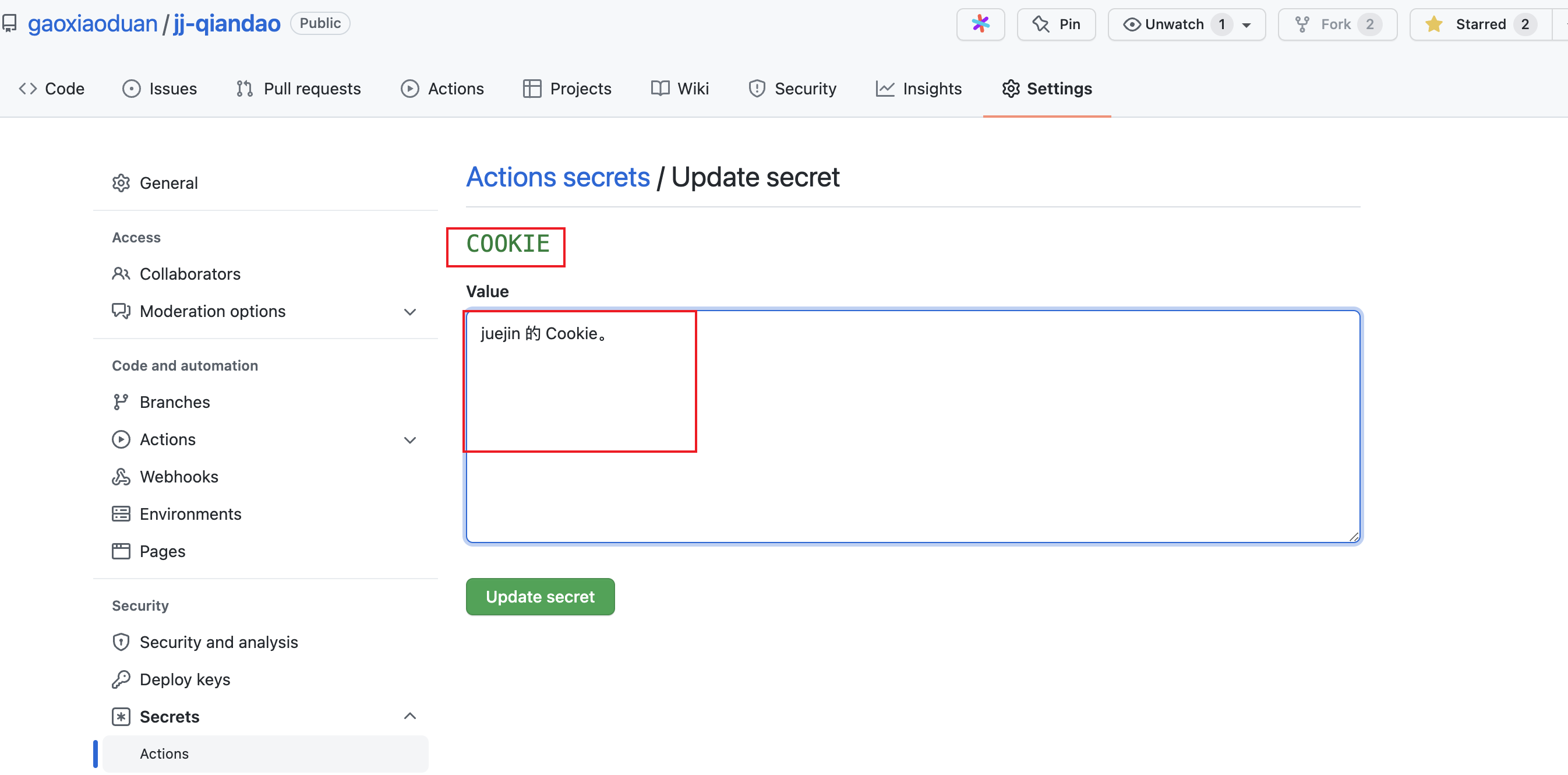The image size is (1568, 775).
Task: Click the Pin repository button
Action: [1056, 24]
